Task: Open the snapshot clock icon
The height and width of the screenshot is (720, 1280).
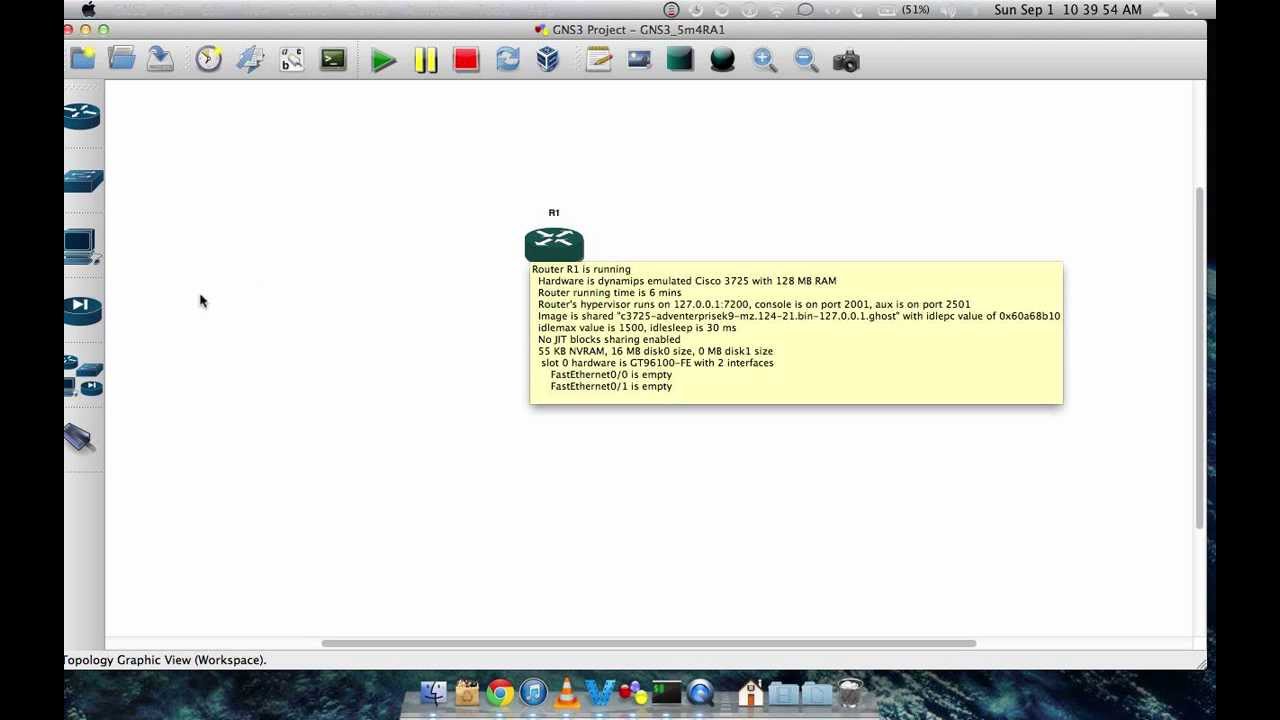Action: point(208,60)
